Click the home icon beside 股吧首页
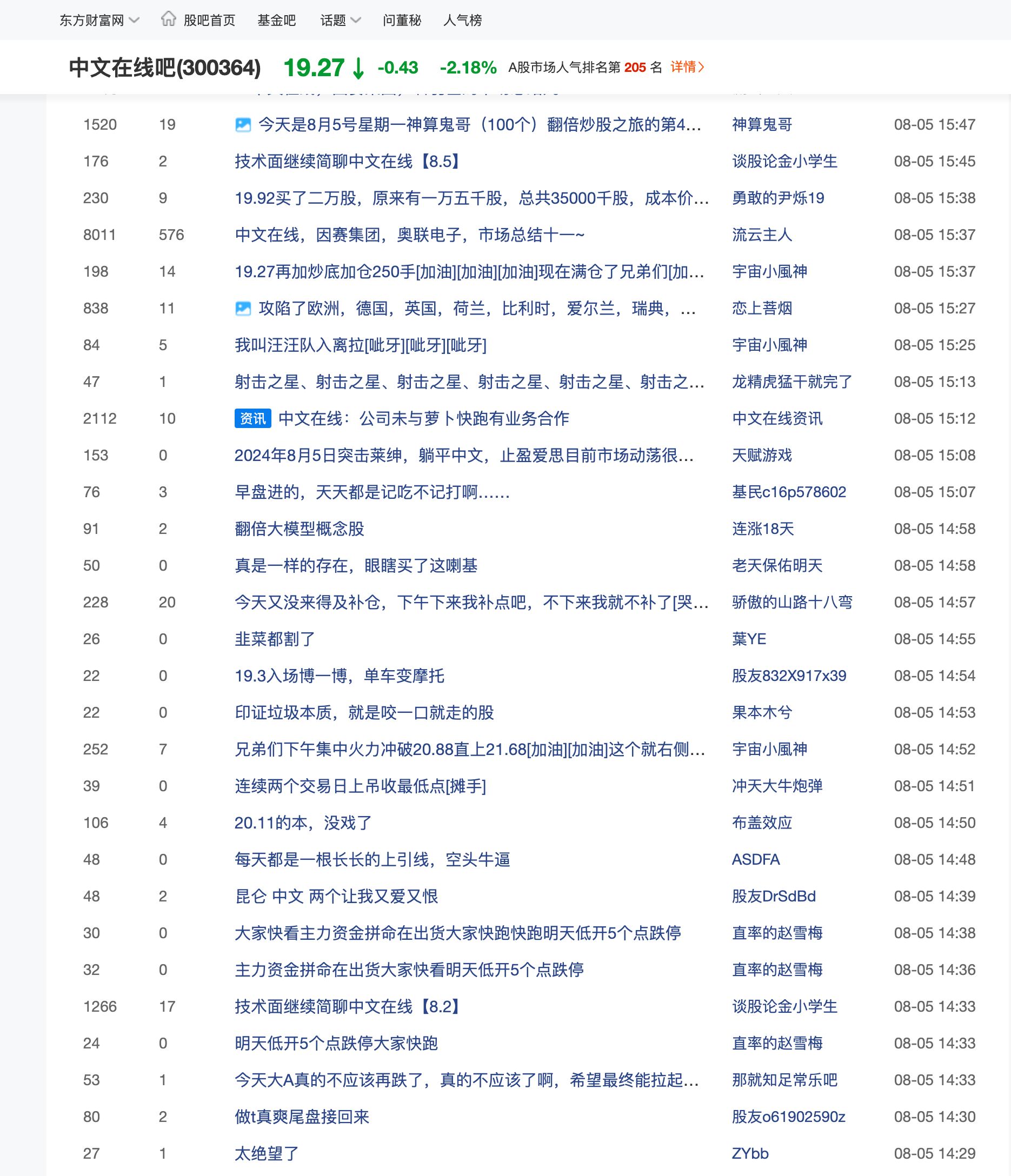This screenshot has width=1011, height=1176. point(169,19)
